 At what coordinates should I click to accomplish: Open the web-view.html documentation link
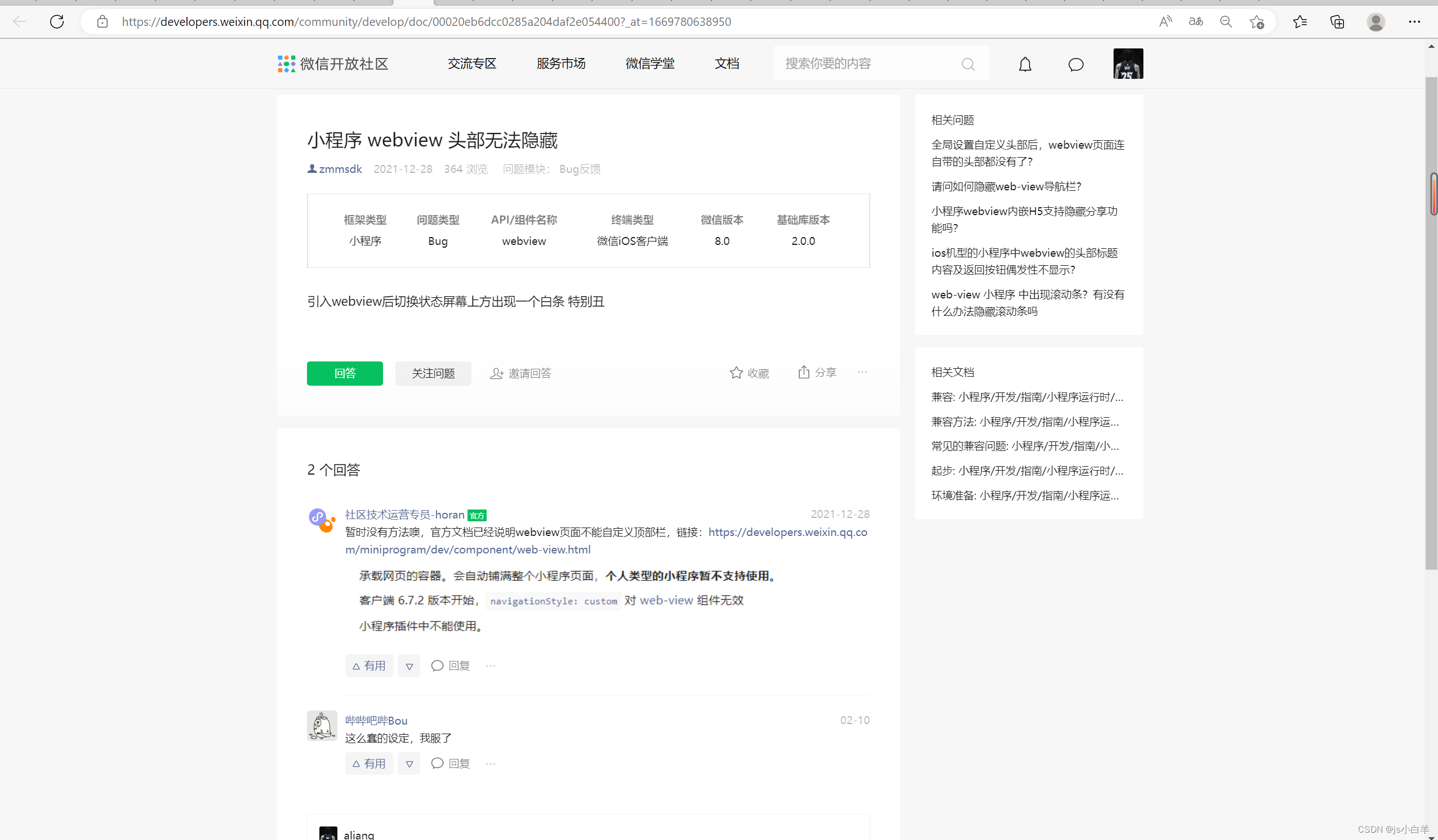coord(468,549)
